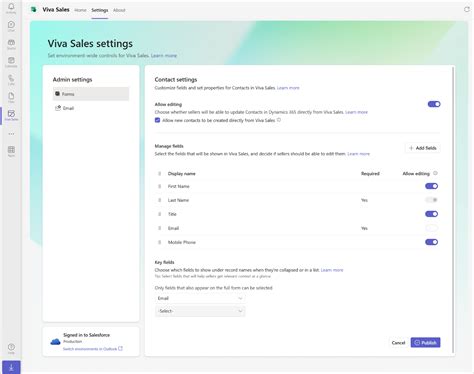
Task: Open Apps store icon in sidebar
Action: [11, 151]
